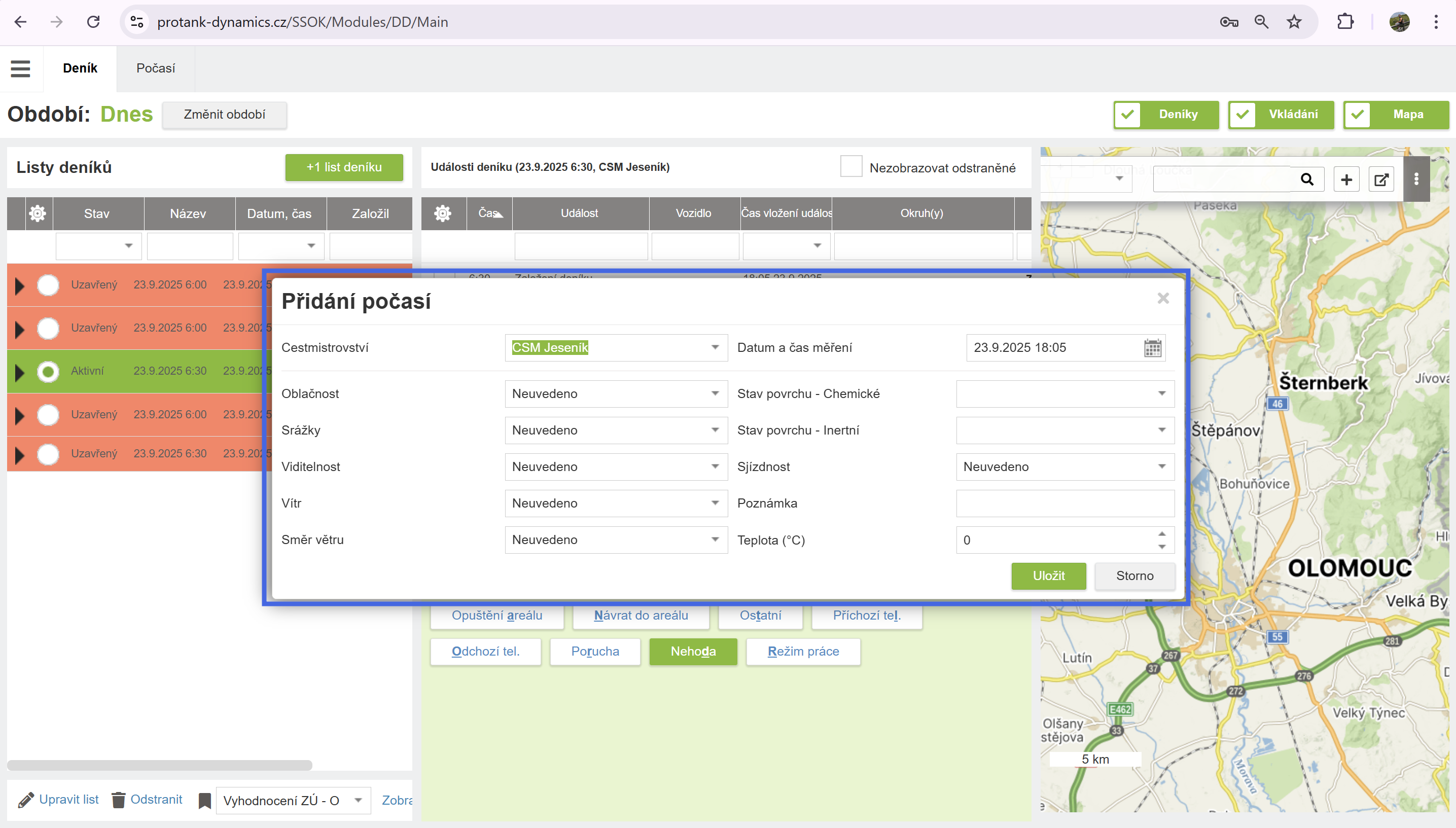Toggle the Deníky panel checkbox
Screen dimensions: 1456x828
[1128, 115]
